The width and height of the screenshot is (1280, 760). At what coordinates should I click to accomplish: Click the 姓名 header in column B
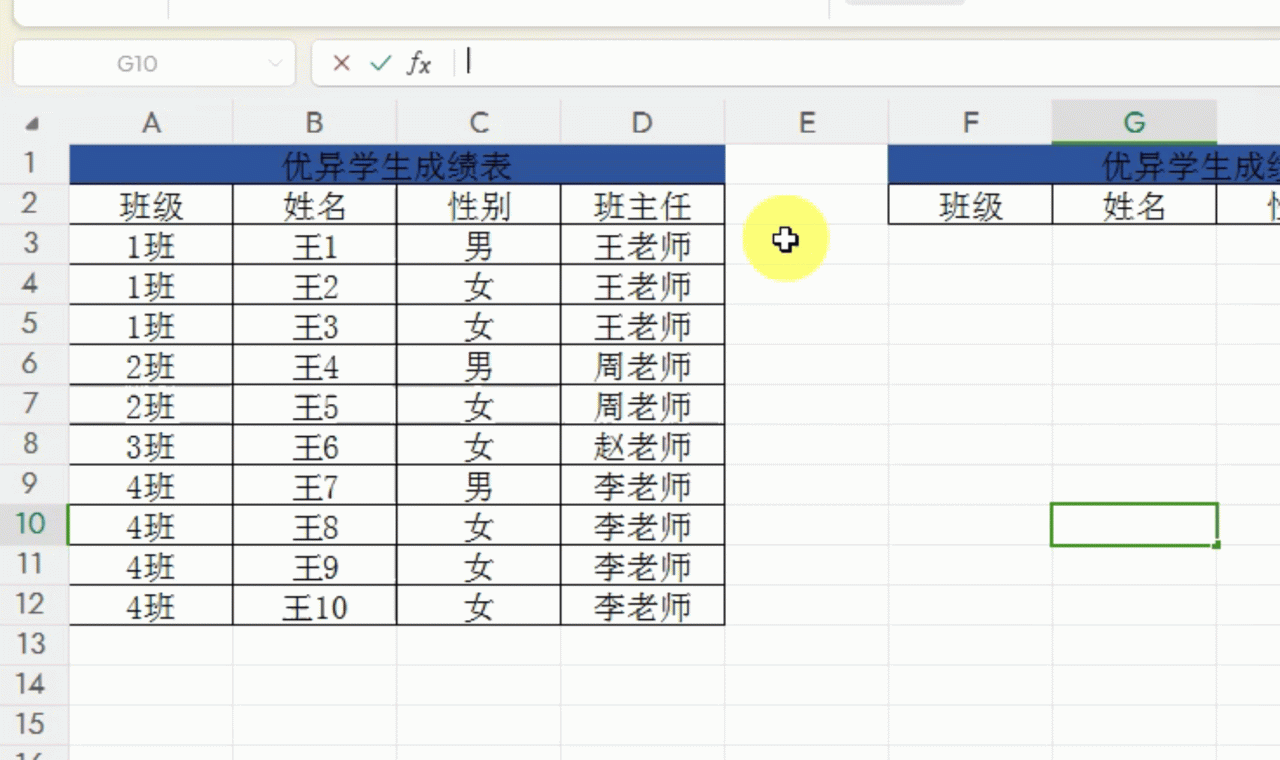coord(315,205)
